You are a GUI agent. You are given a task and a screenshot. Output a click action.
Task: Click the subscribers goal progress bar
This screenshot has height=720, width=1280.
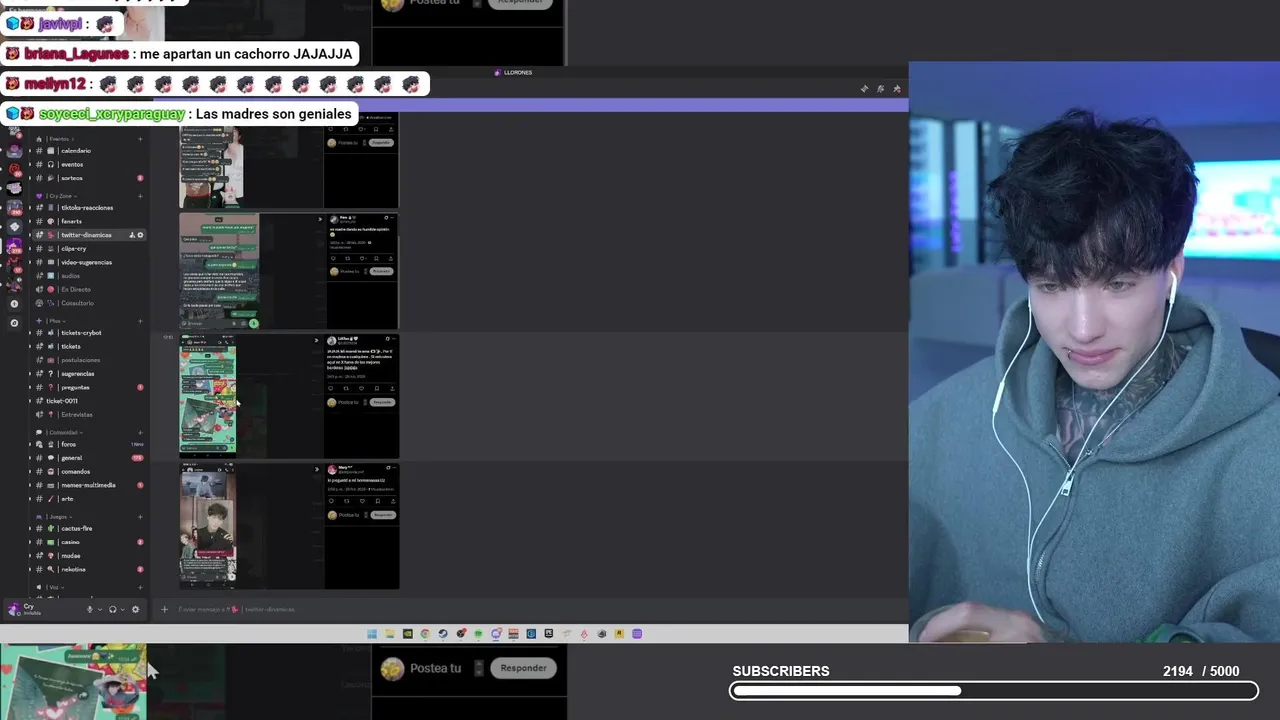click(994, 690)
